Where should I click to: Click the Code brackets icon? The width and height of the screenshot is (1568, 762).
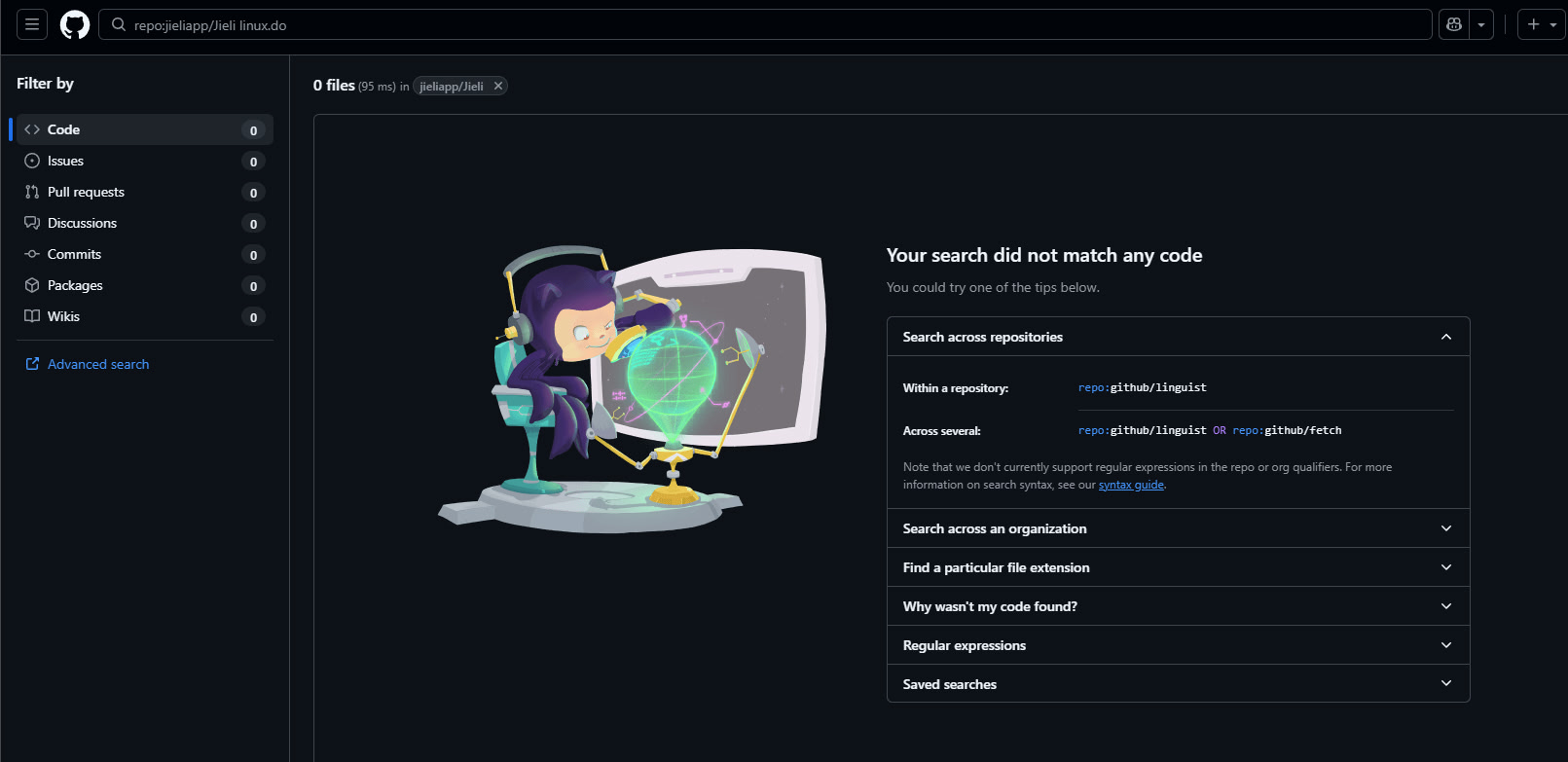(x=32, y=129)
